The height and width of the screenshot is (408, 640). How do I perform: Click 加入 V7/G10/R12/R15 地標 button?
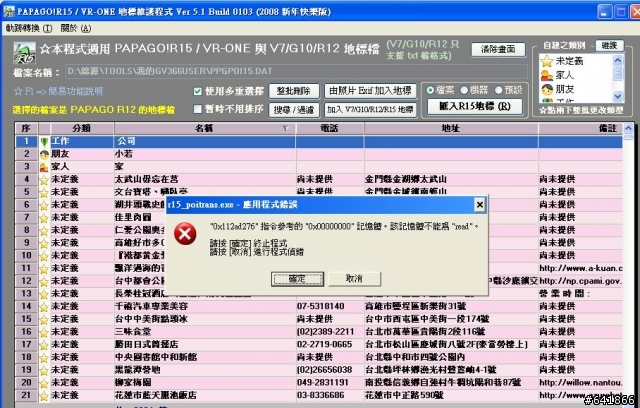pos(371,109)
